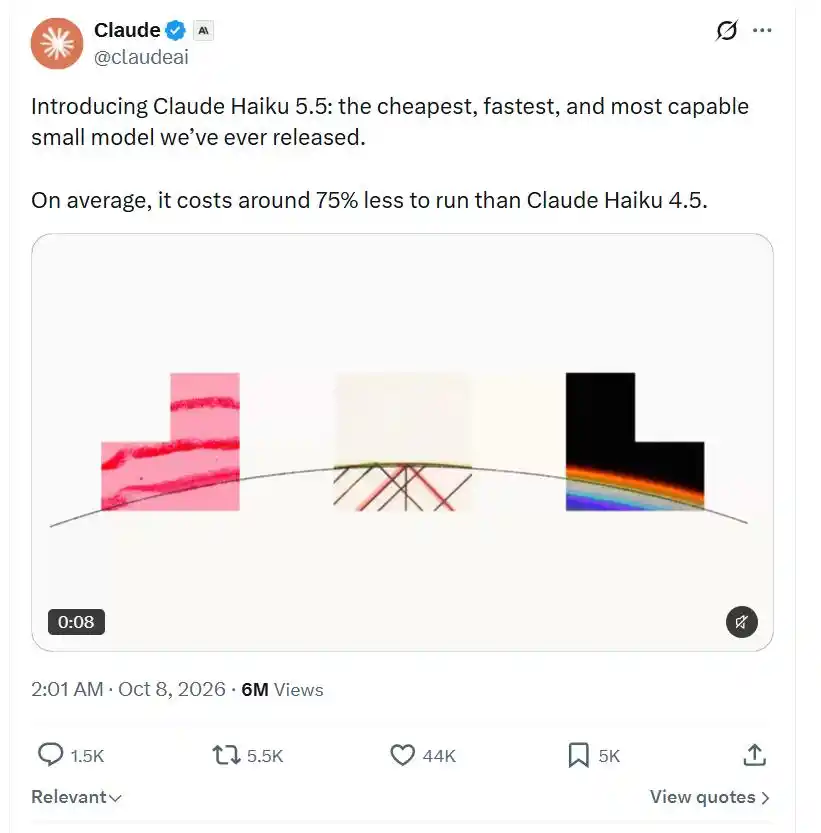Unmute the video with the speaker icon

(741, 622)
